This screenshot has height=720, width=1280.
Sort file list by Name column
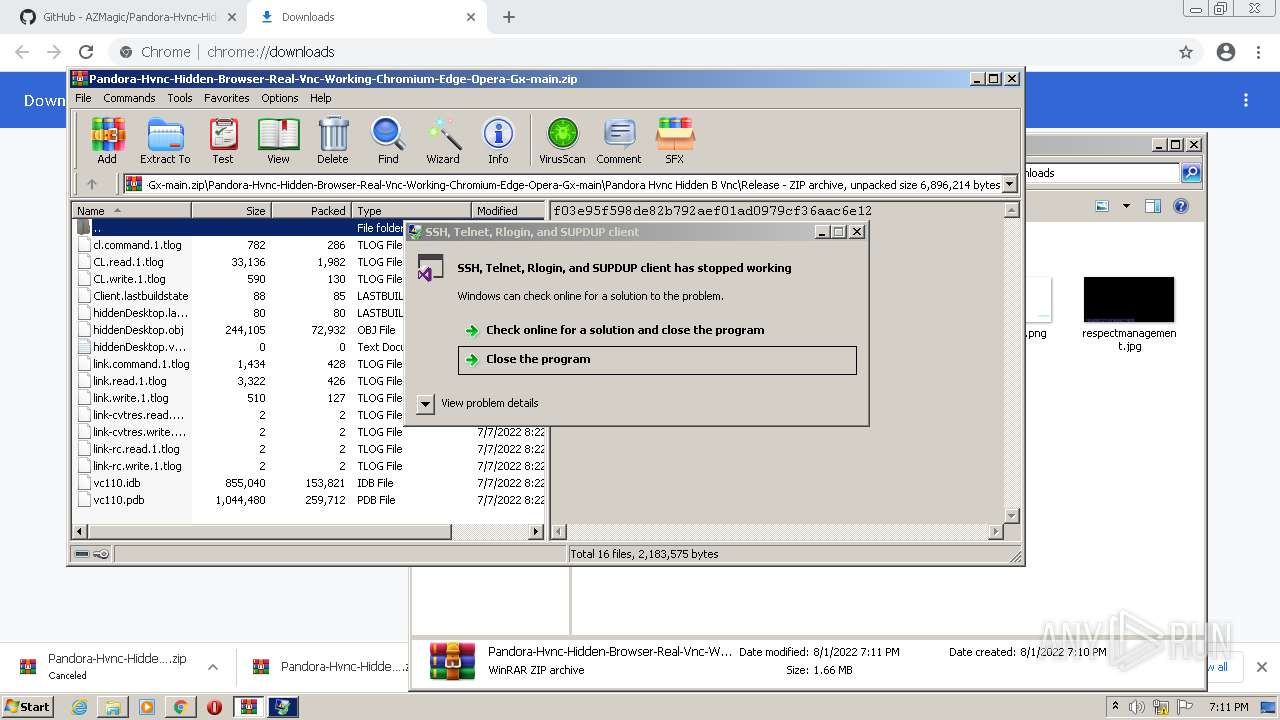[x=131, y=210]
